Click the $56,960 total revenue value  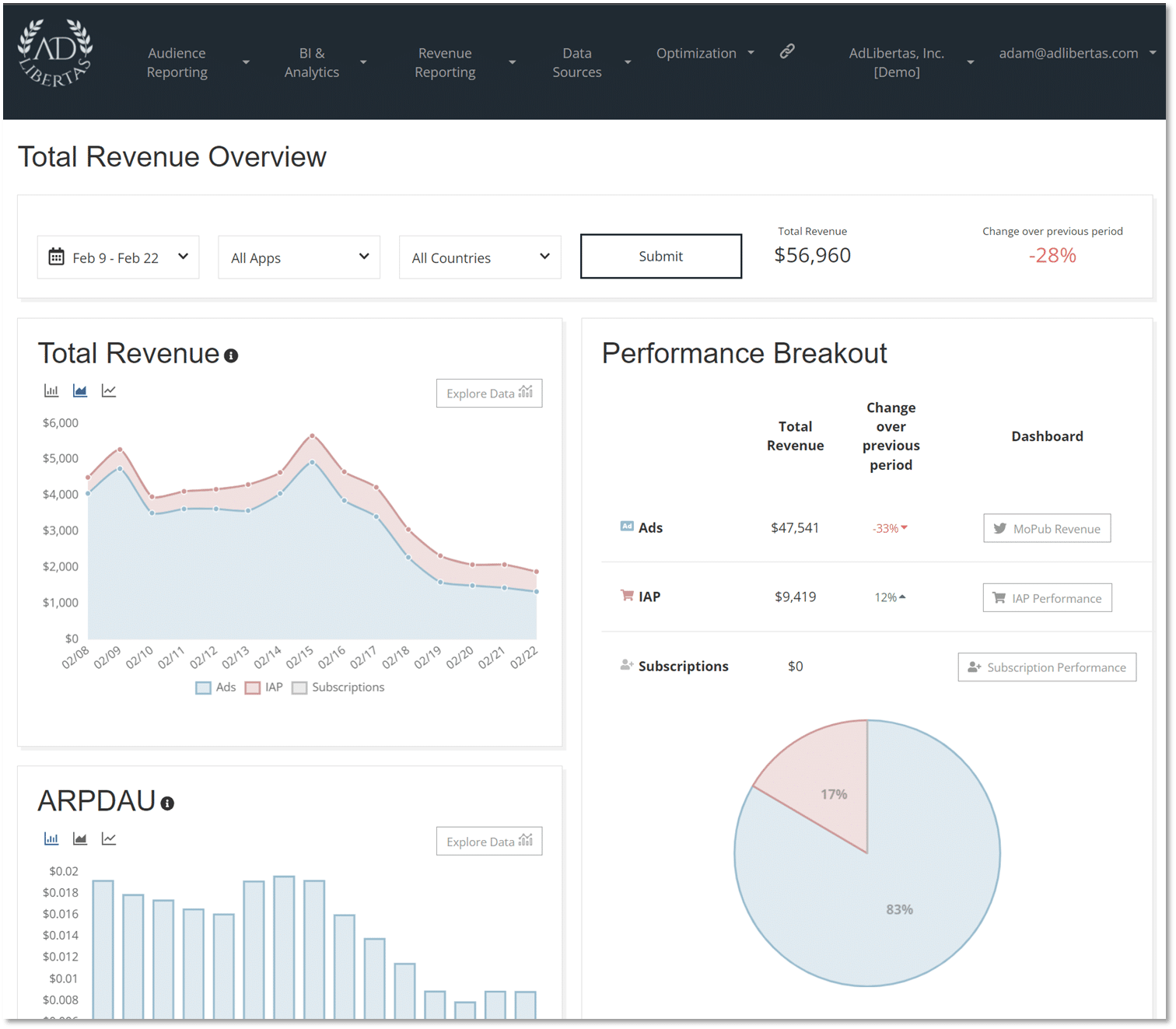click(812, 255)
